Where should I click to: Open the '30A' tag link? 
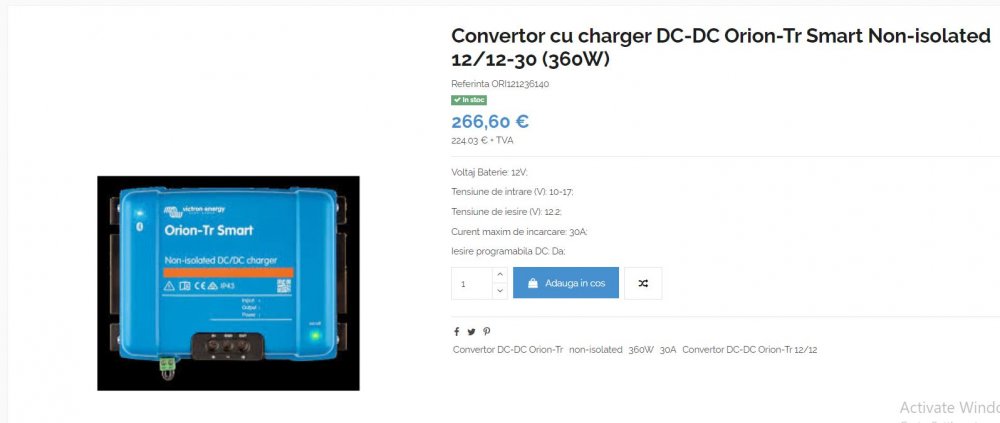pyautogui.click(x=668, y=350)
